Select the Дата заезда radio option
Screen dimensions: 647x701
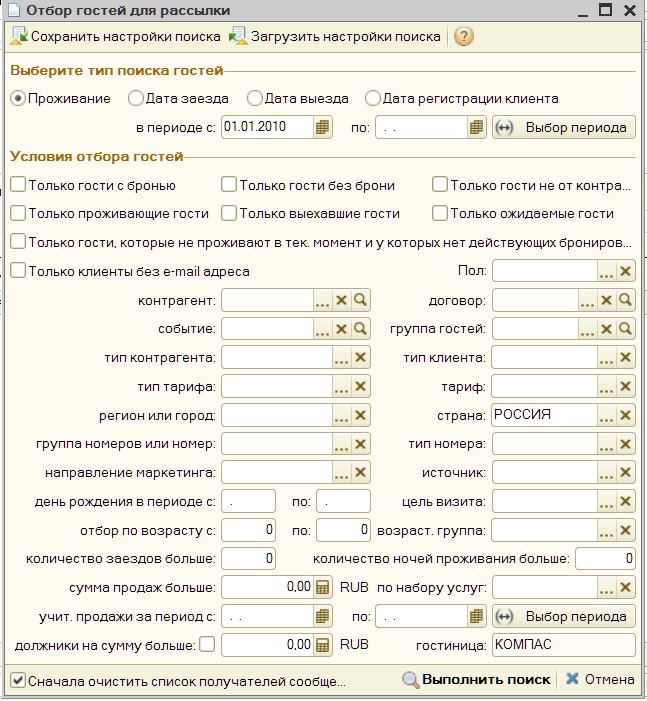click(135, 98)
